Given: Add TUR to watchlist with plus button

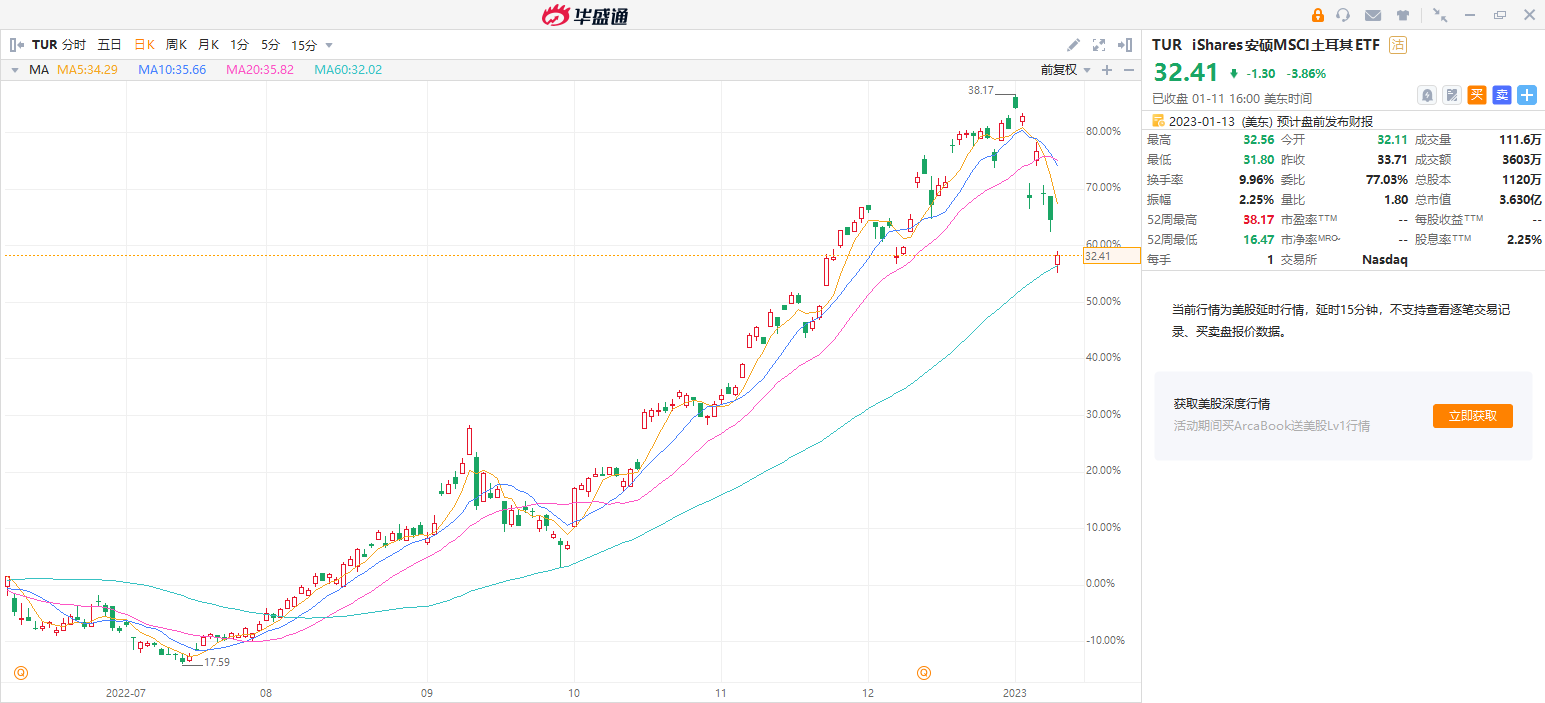Looking at the screenshot, I should click(1527, 95).
